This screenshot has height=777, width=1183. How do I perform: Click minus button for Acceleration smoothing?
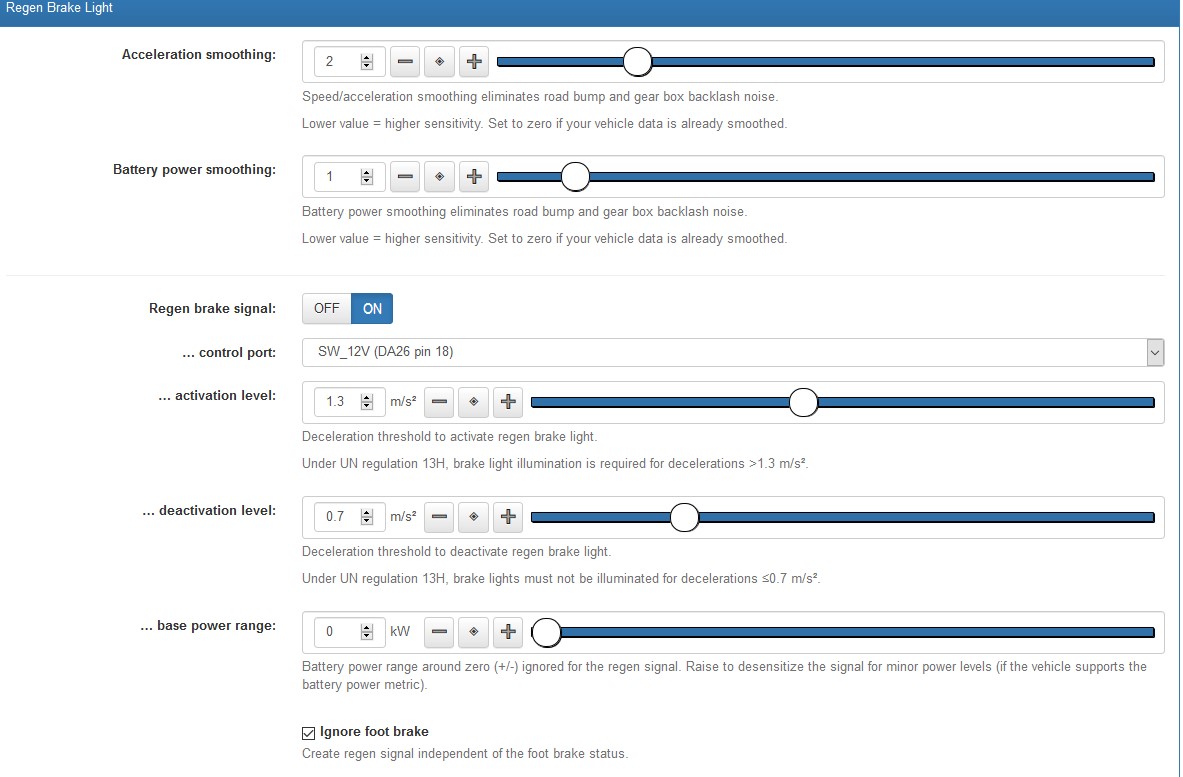(x=404, y=62)
